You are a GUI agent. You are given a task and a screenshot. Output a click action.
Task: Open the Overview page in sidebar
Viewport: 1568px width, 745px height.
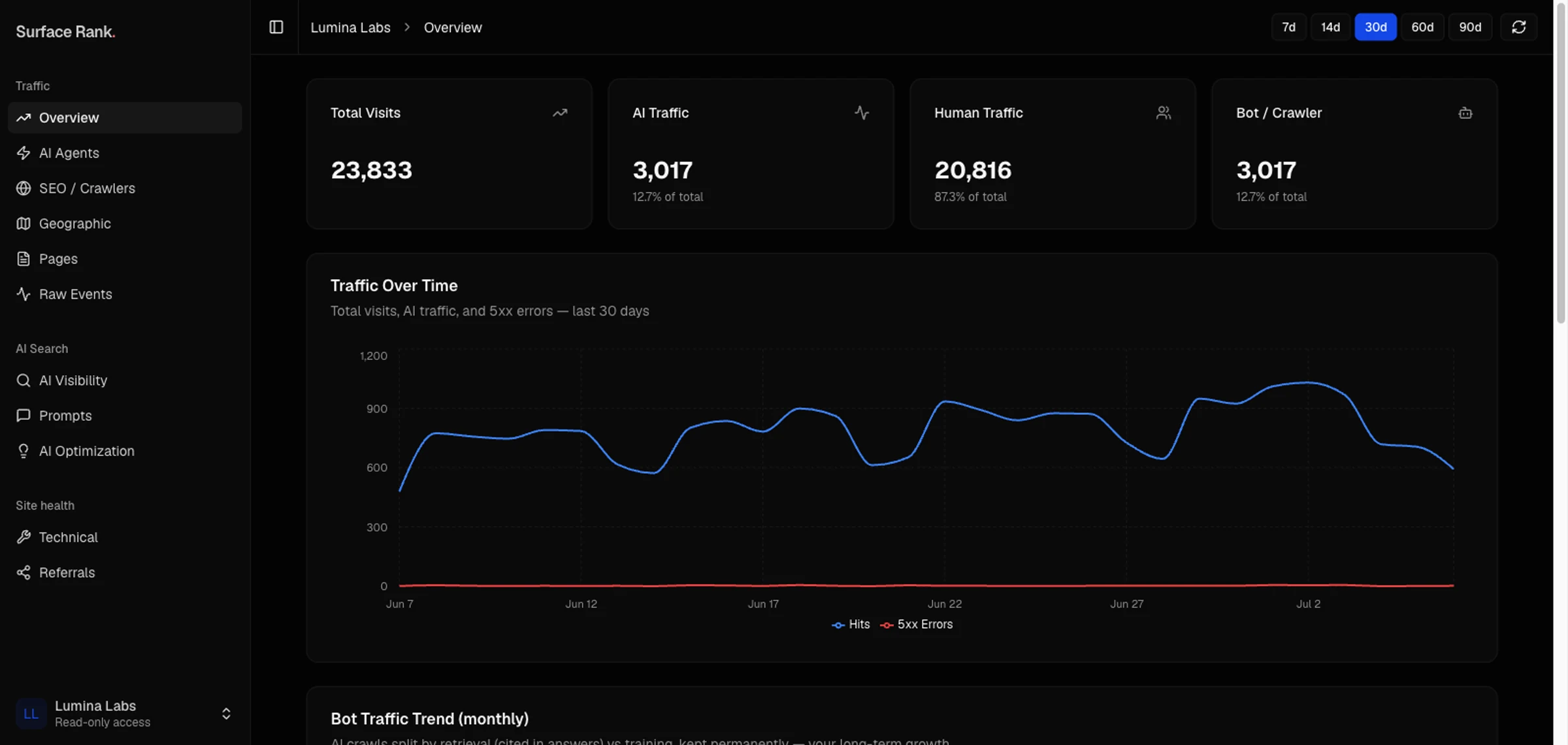pyautogui.click(x=125, y=118)
